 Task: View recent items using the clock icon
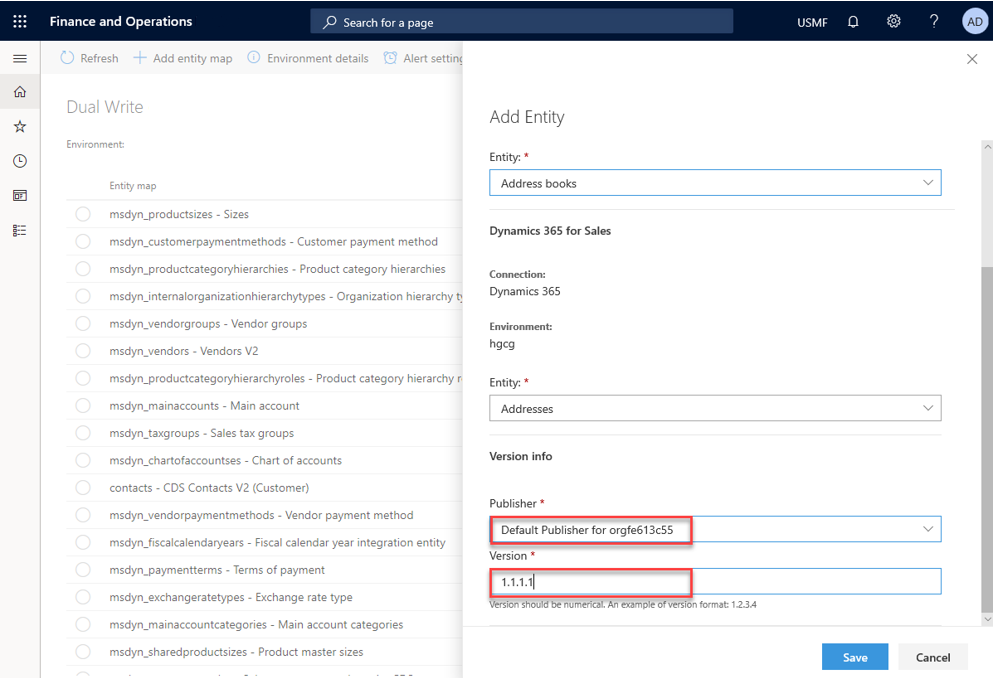(19, 161)
